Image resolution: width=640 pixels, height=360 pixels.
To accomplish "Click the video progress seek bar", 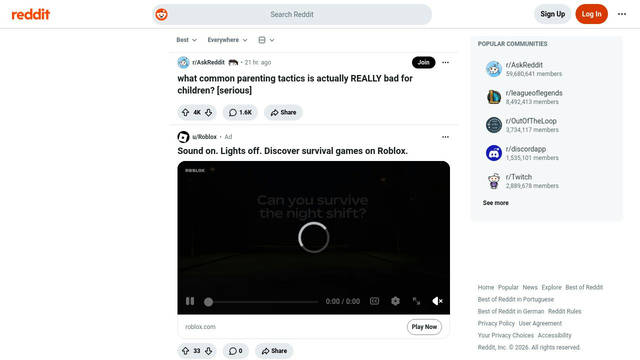I will click(261, 302).
